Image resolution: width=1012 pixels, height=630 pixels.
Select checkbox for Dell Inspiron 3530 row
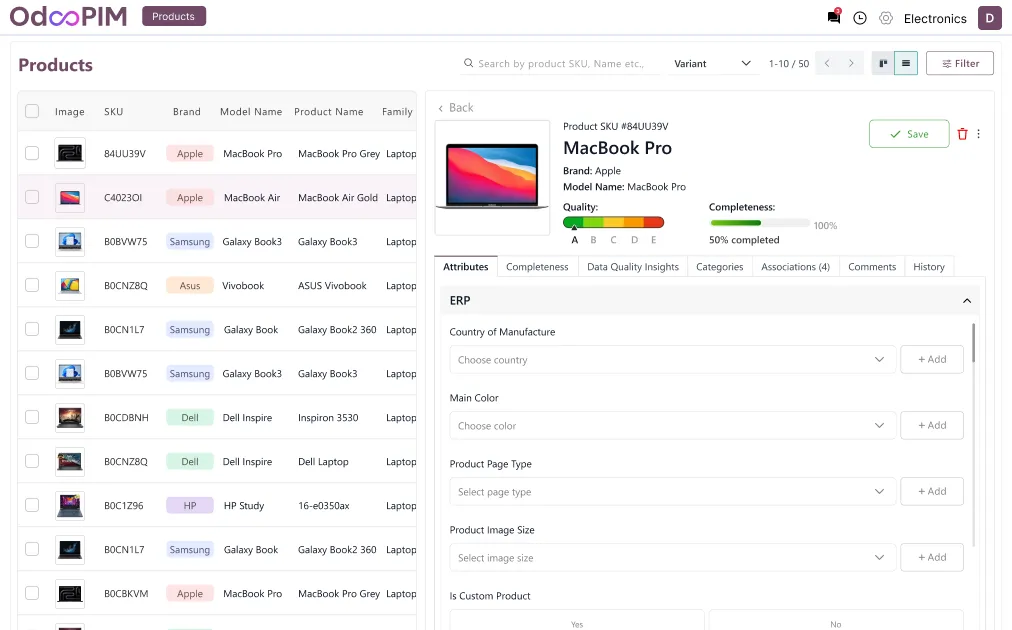[x=32, y=418]
